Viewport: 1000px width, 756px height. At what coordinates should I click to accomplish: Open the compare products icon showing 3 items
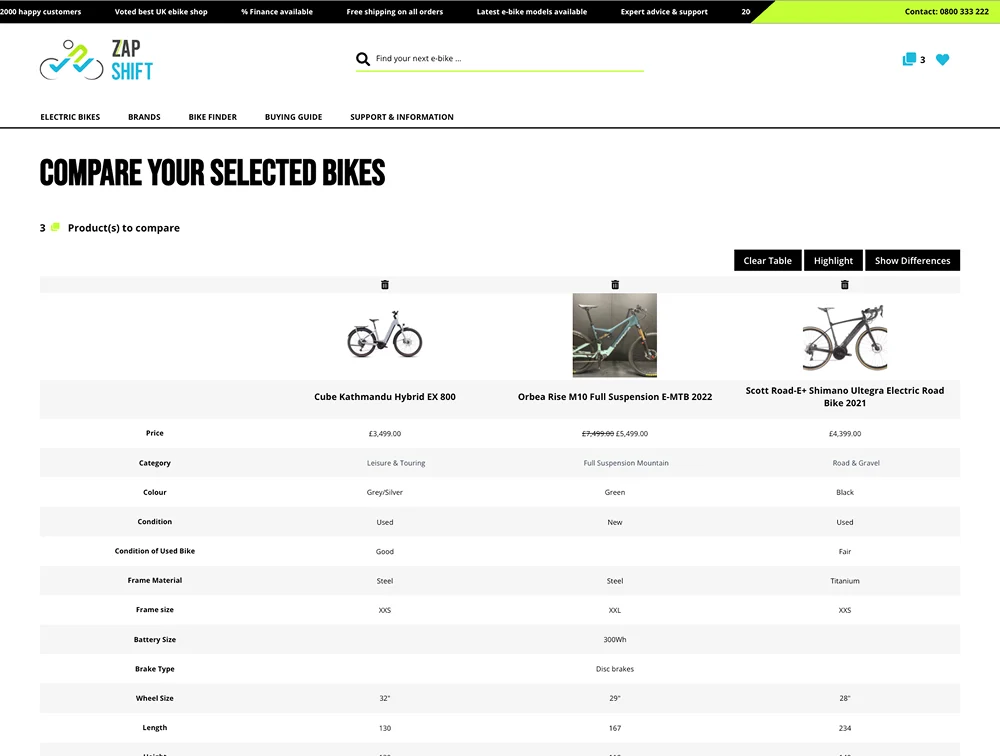[x=910, y=59]
